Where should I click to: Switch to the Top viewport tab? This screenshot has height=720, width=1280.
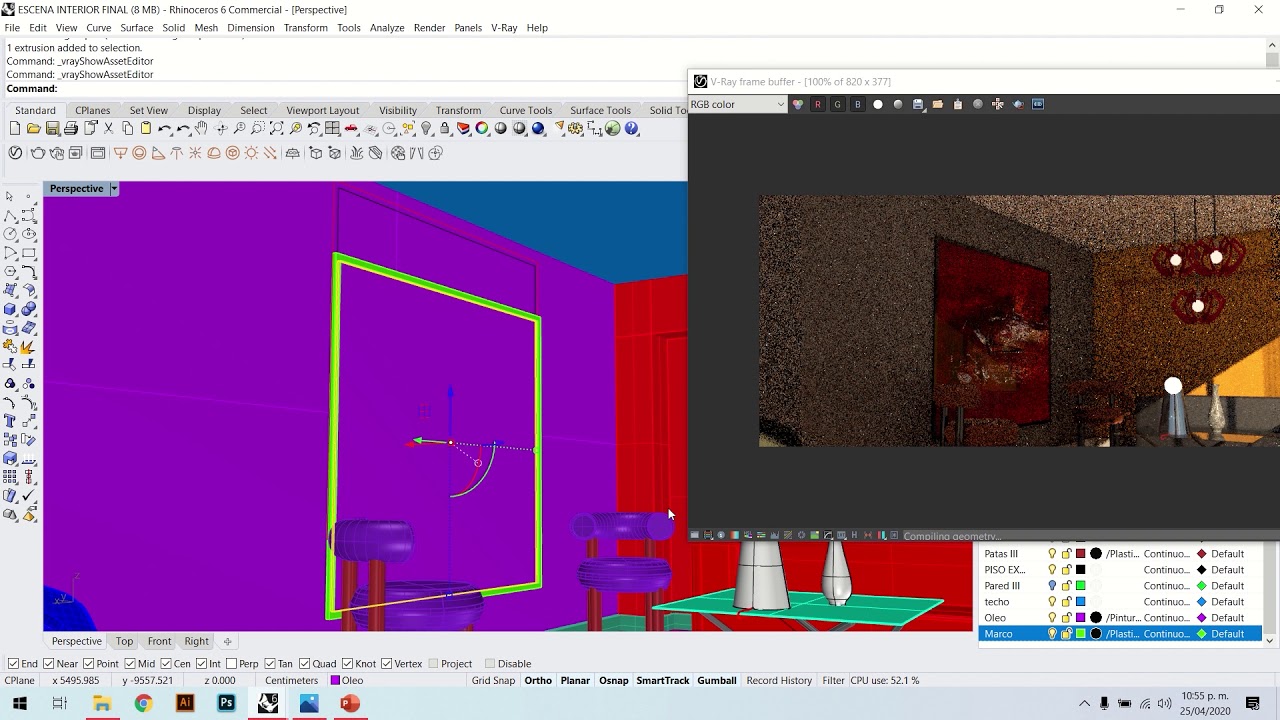(124, 641)
